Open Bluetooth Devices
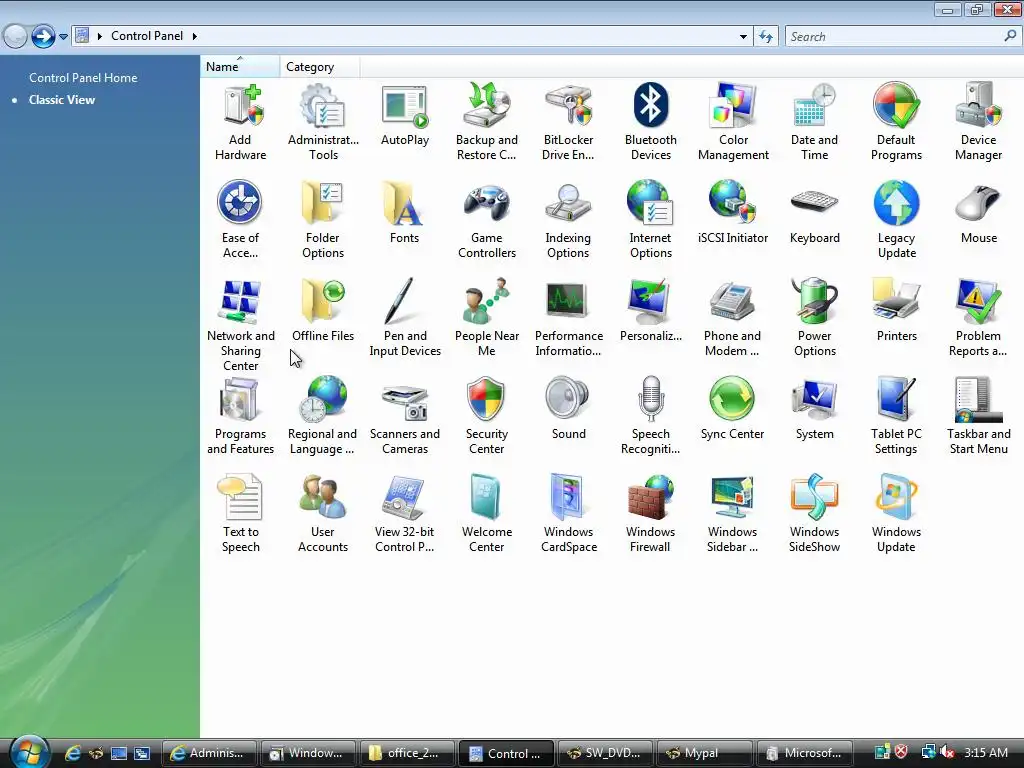 pos(650,122)
